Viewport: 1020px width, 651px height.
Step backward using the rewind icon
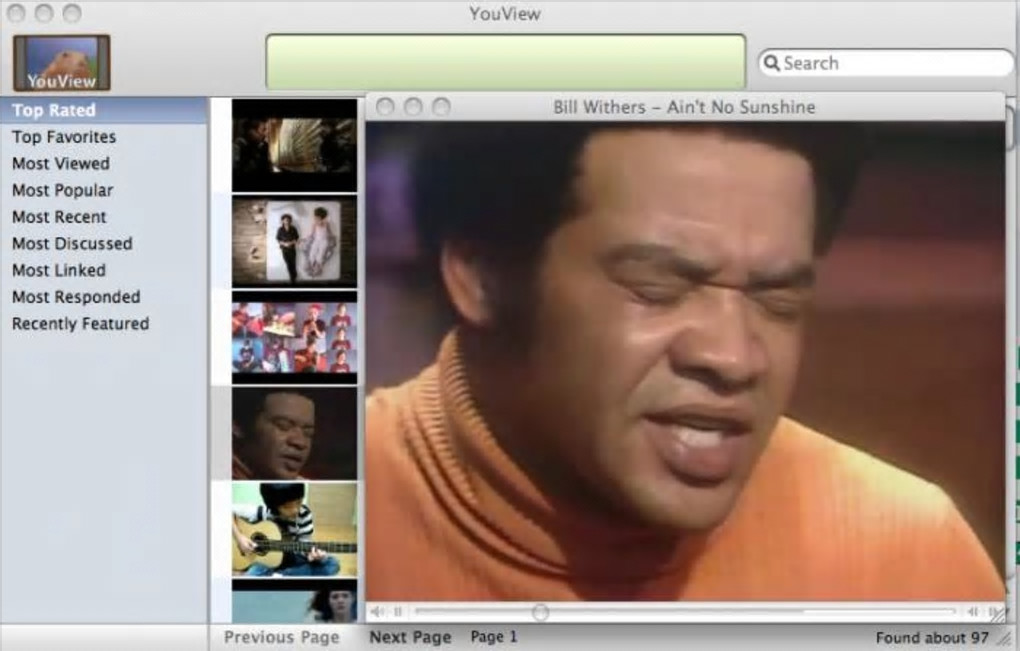[x=973, y=611]
